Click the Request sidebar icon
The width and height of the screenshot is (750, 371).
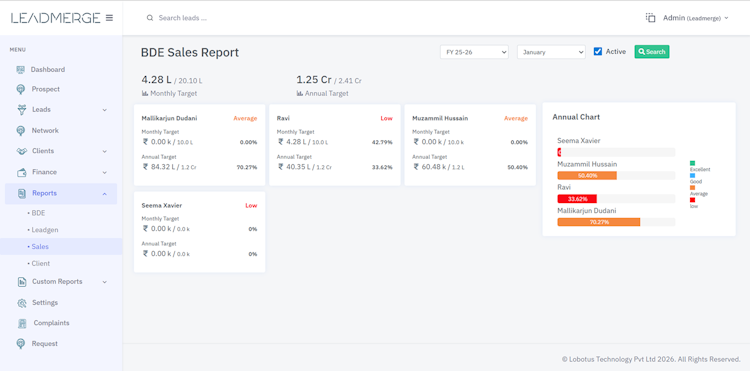[x=21, y=344]
